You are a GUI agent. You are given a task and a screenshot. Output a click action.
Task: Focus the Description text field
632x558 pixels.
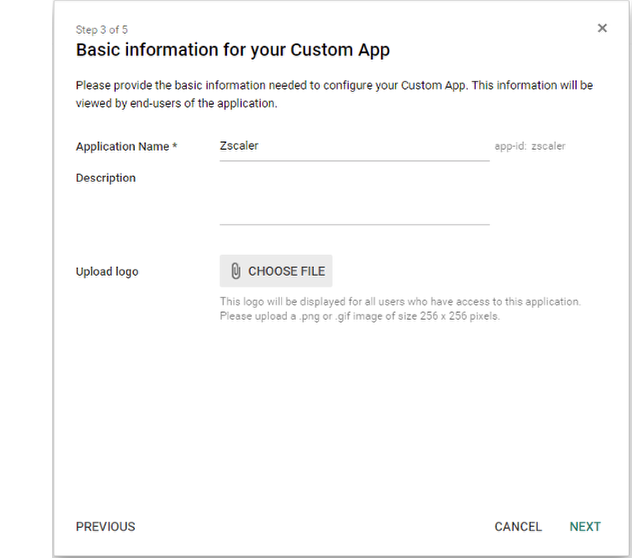(x=354, y=200)
